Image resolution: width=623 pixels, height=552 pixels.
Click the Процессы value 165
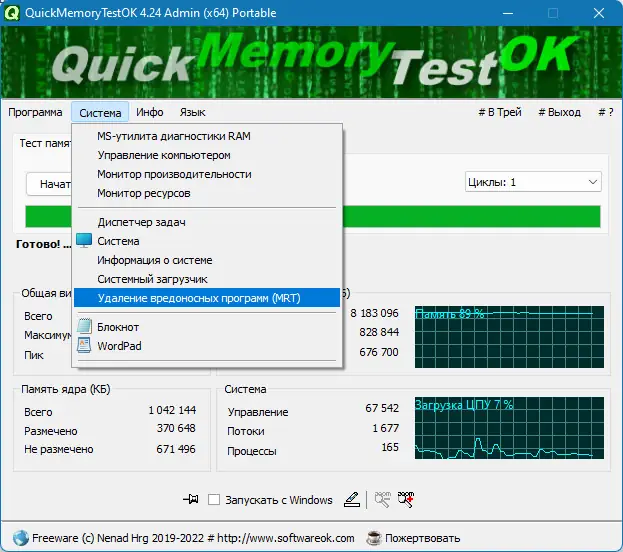click(390, 447)
